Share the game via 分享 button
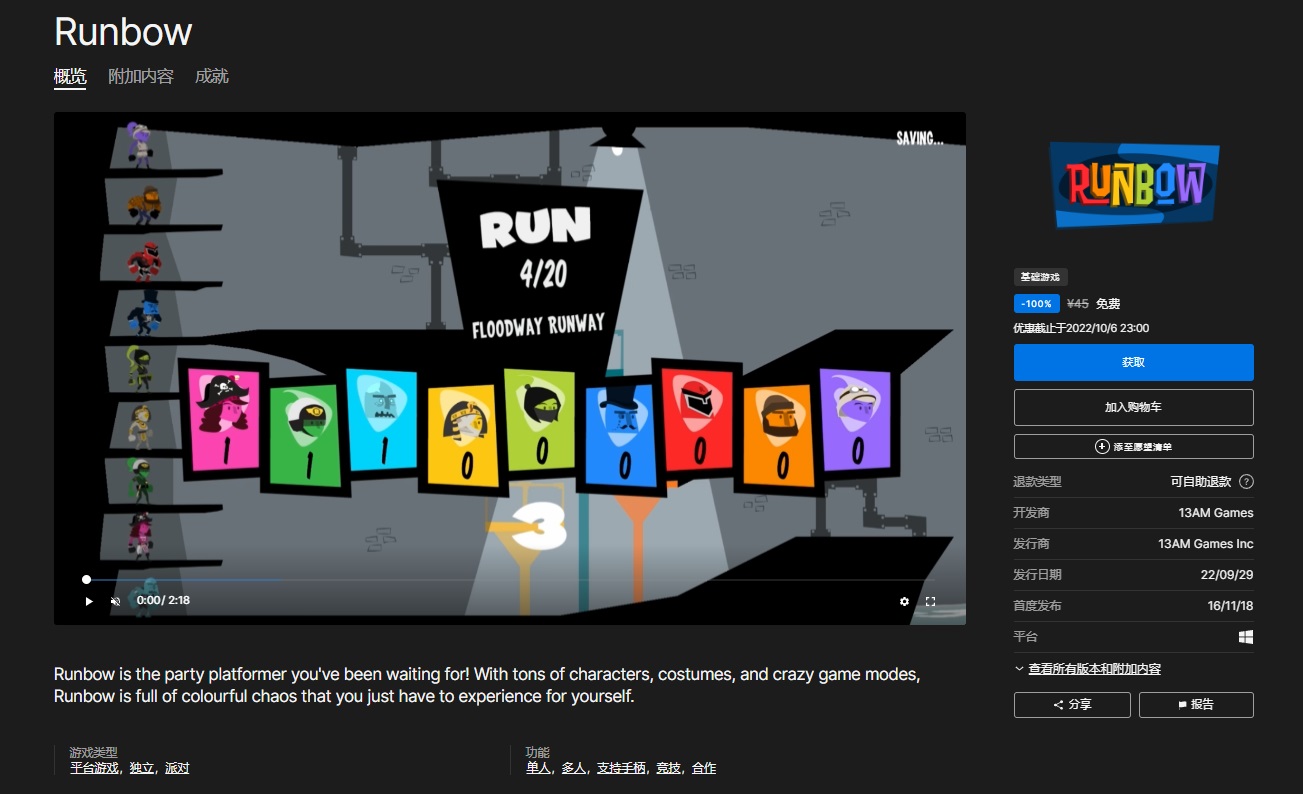 click(1072, 704)
